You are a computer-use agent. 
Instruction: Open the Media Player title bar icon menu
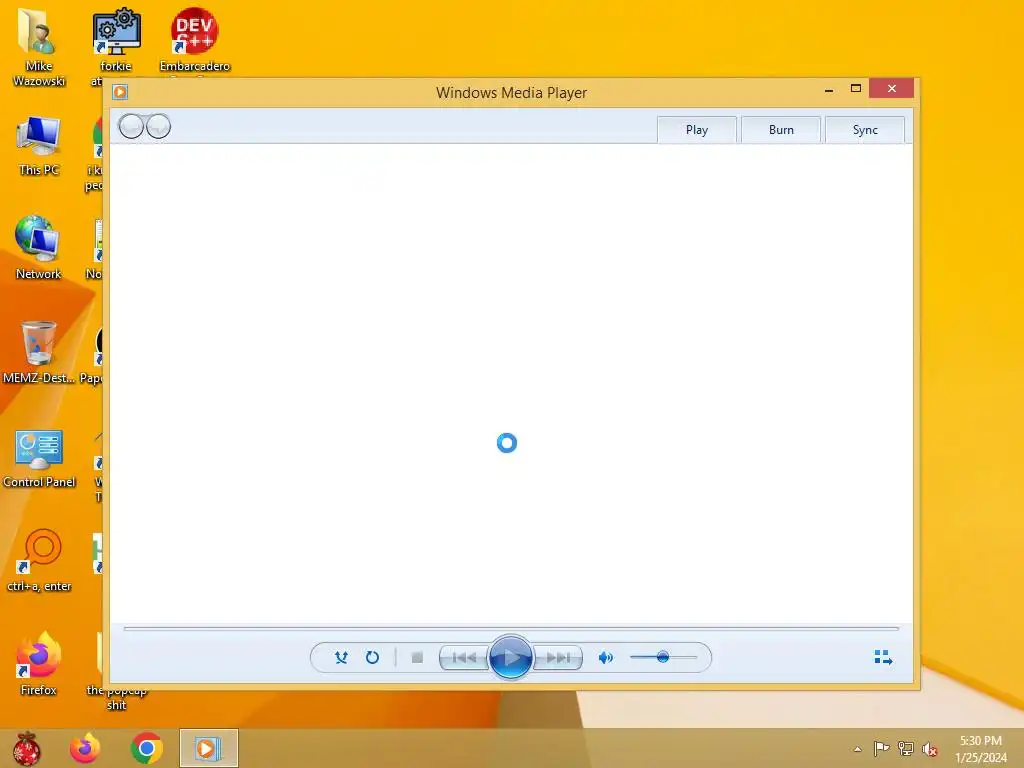coord(120,92)
